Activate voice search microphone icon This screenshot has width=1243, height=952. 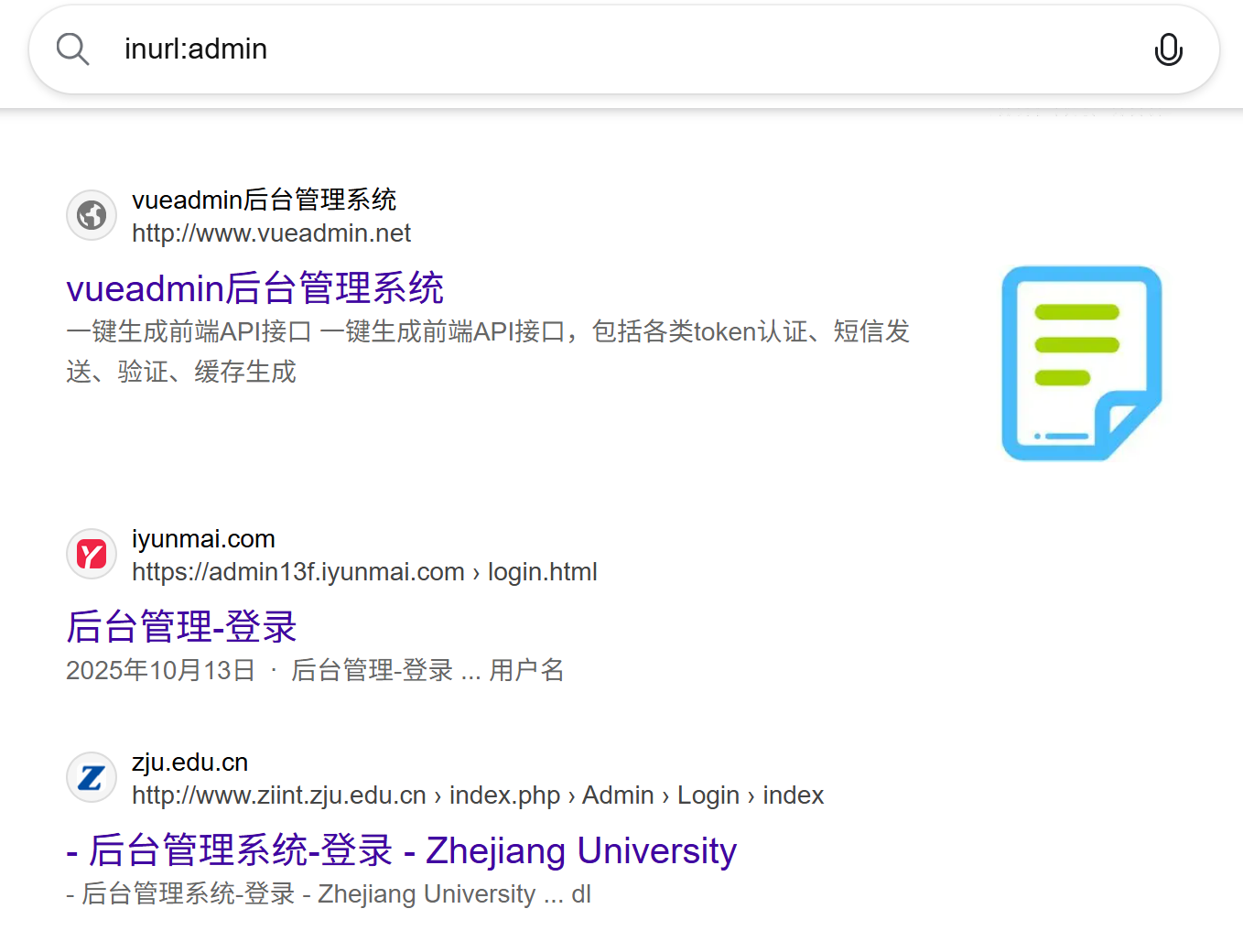tap(1168, 49)
